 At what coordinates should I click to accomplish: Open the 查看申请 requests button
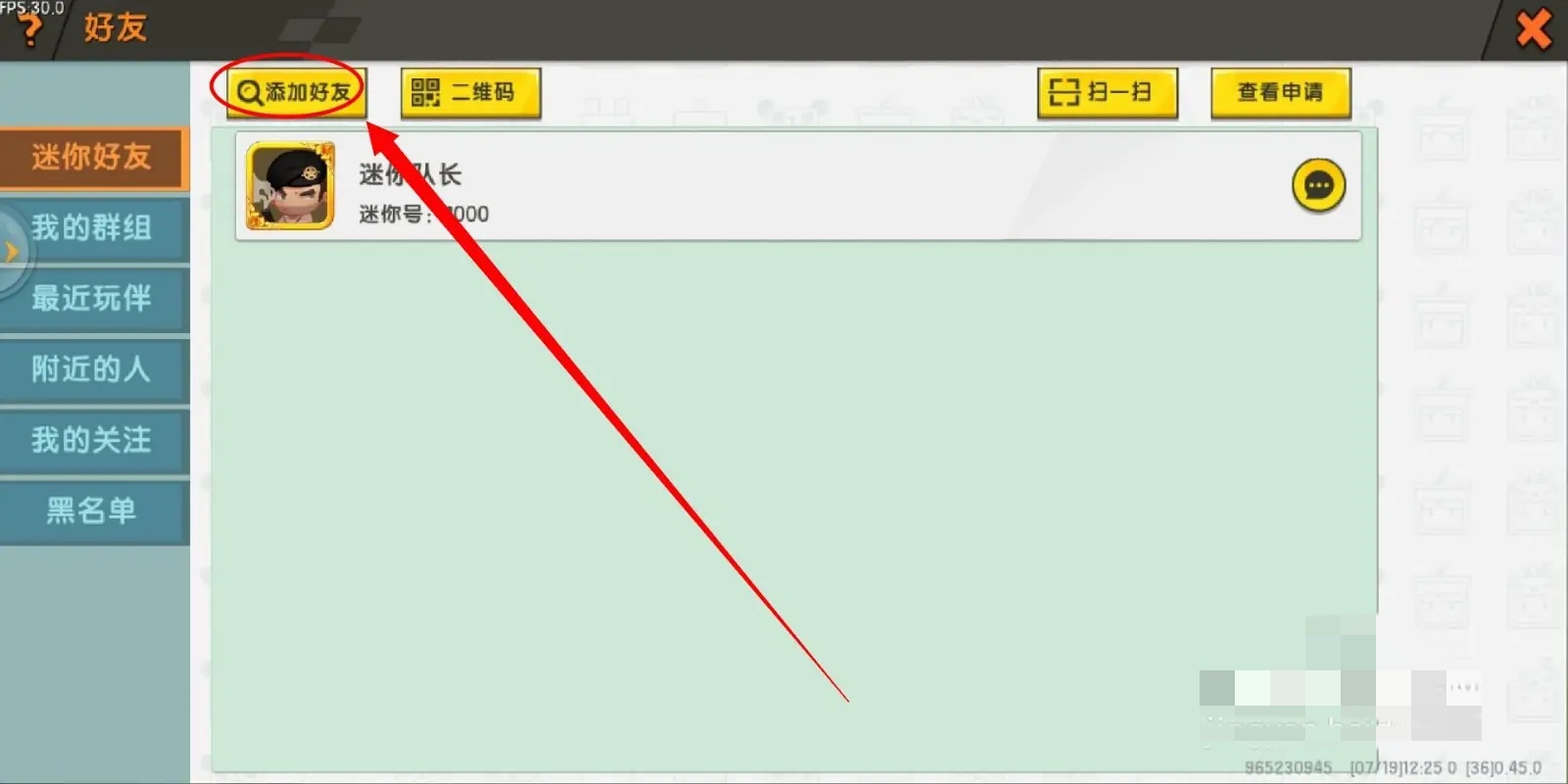point(1281,93)
